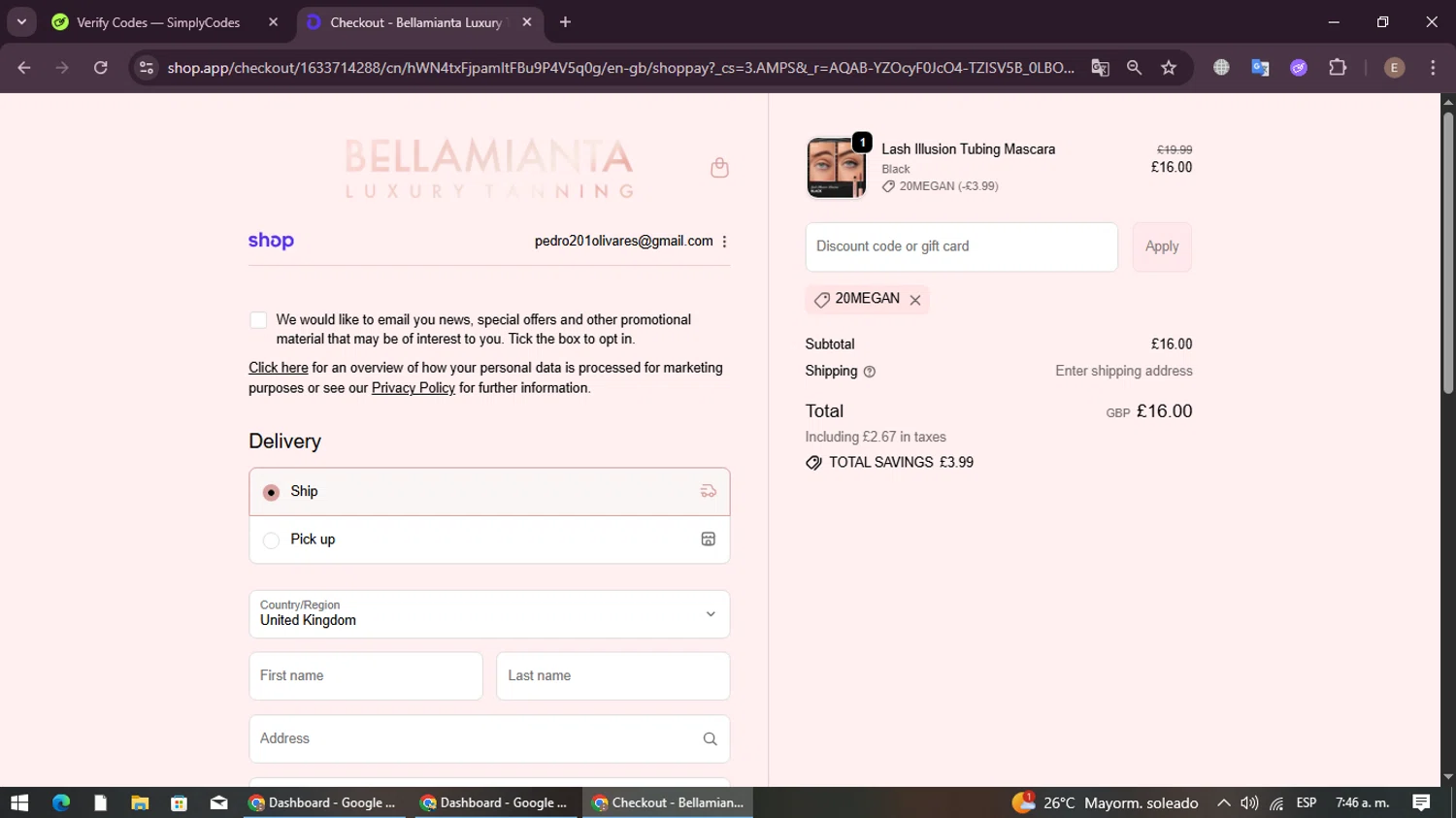
Task: Open the Privacy Policy link
Action: pyautogui.click(x=414, y=388)
